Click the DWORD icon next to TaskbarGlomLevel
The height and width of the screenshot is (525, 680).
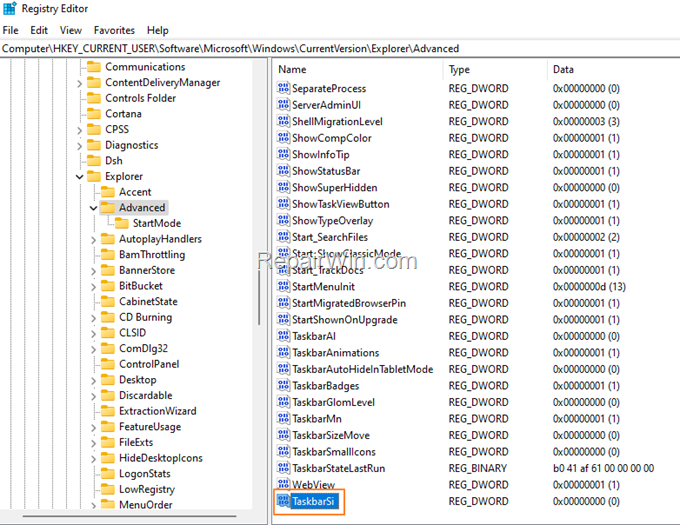pyautogui.click(x=283, y=401)
